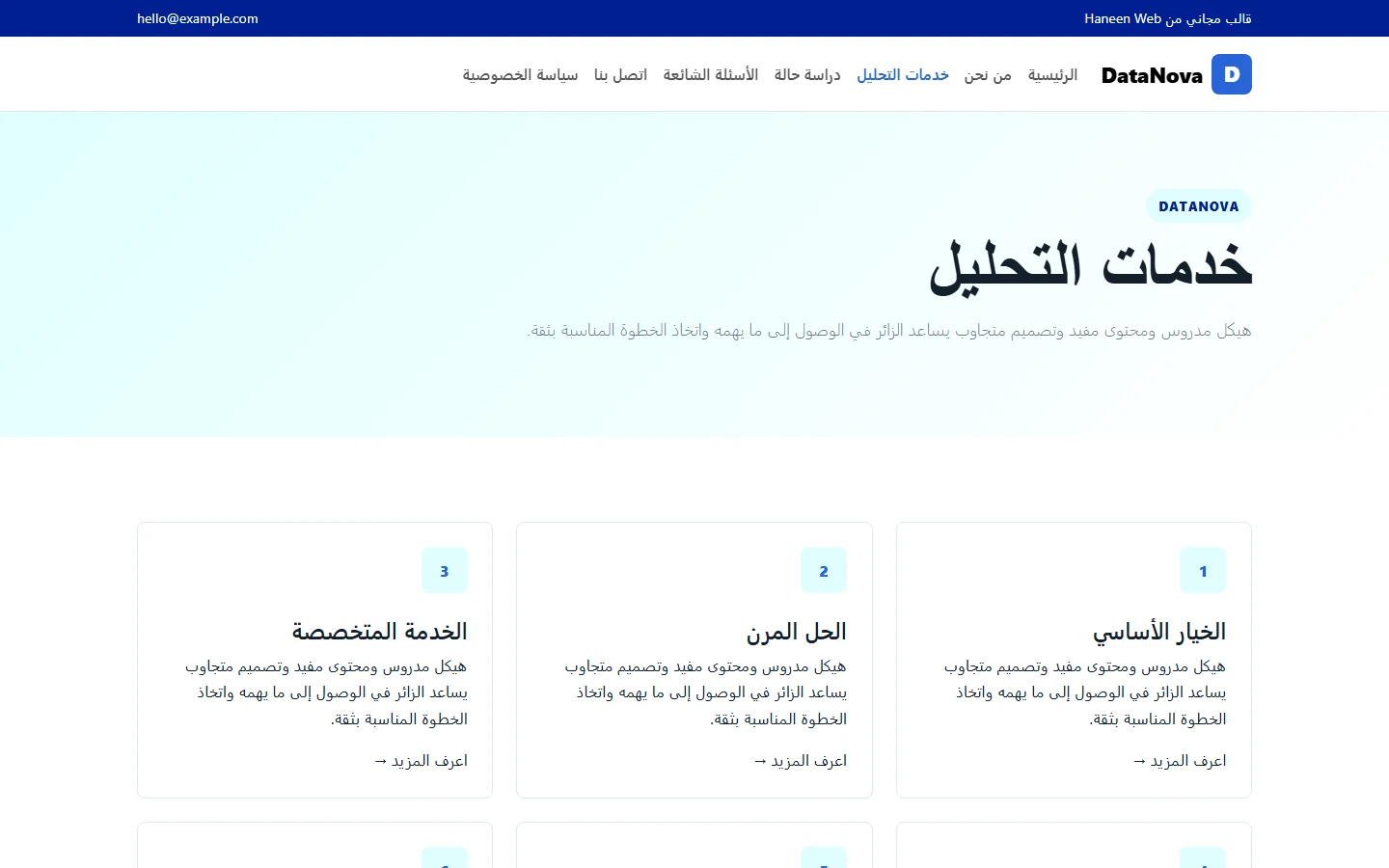
Task: Click the description paragraph in الخيار الأساسي card
Action: point(1085,692)
